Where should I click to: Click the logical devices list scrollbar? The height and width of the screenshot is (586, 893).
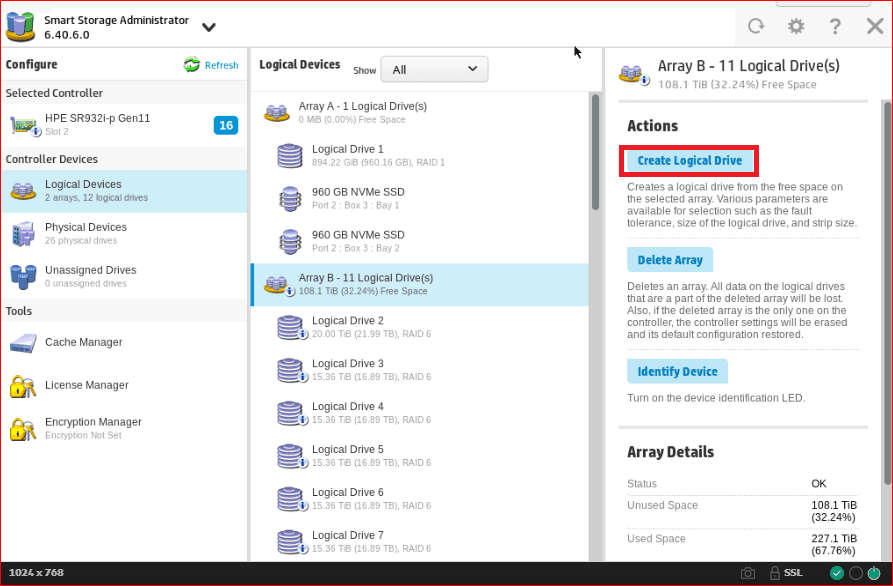(596, 150)
